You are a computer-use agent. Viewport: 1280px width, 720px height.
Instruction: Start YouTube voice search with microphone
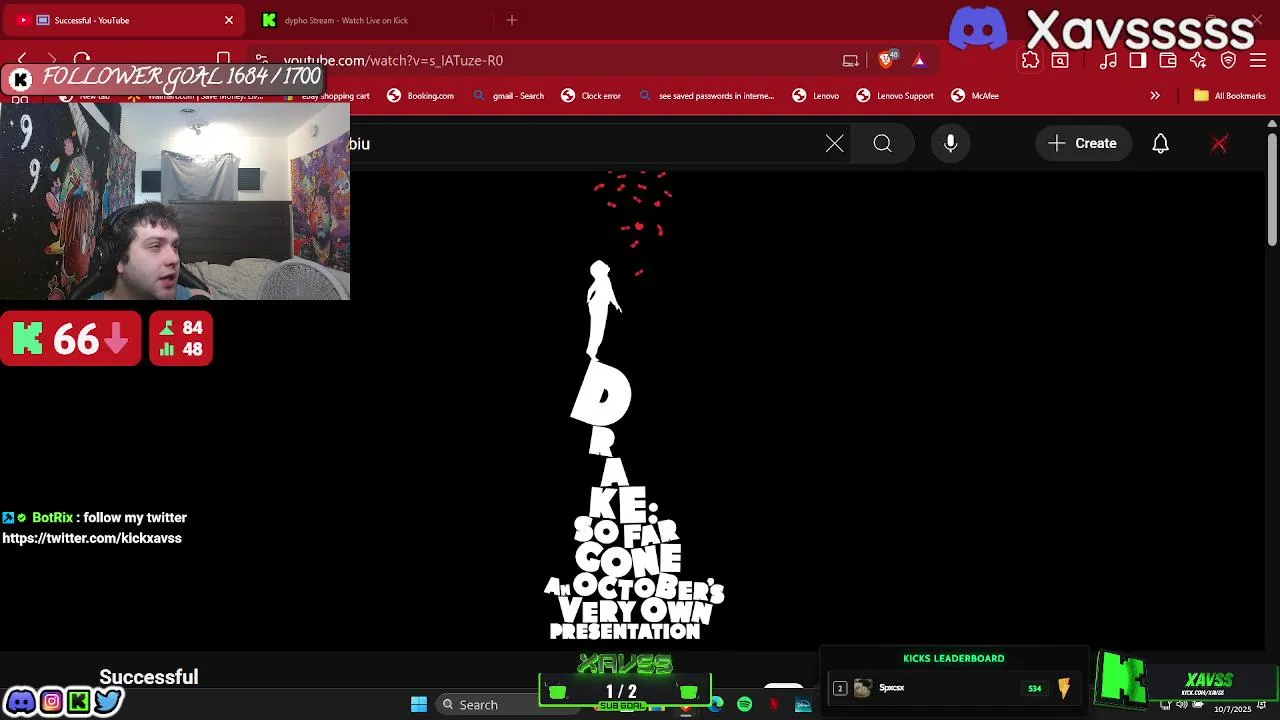tap(951, 144)
